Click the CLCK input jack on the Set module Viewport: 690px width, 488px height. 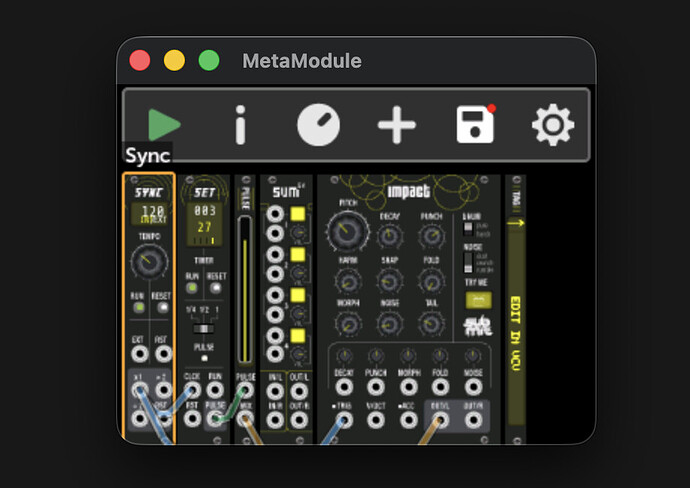[192, 390]
